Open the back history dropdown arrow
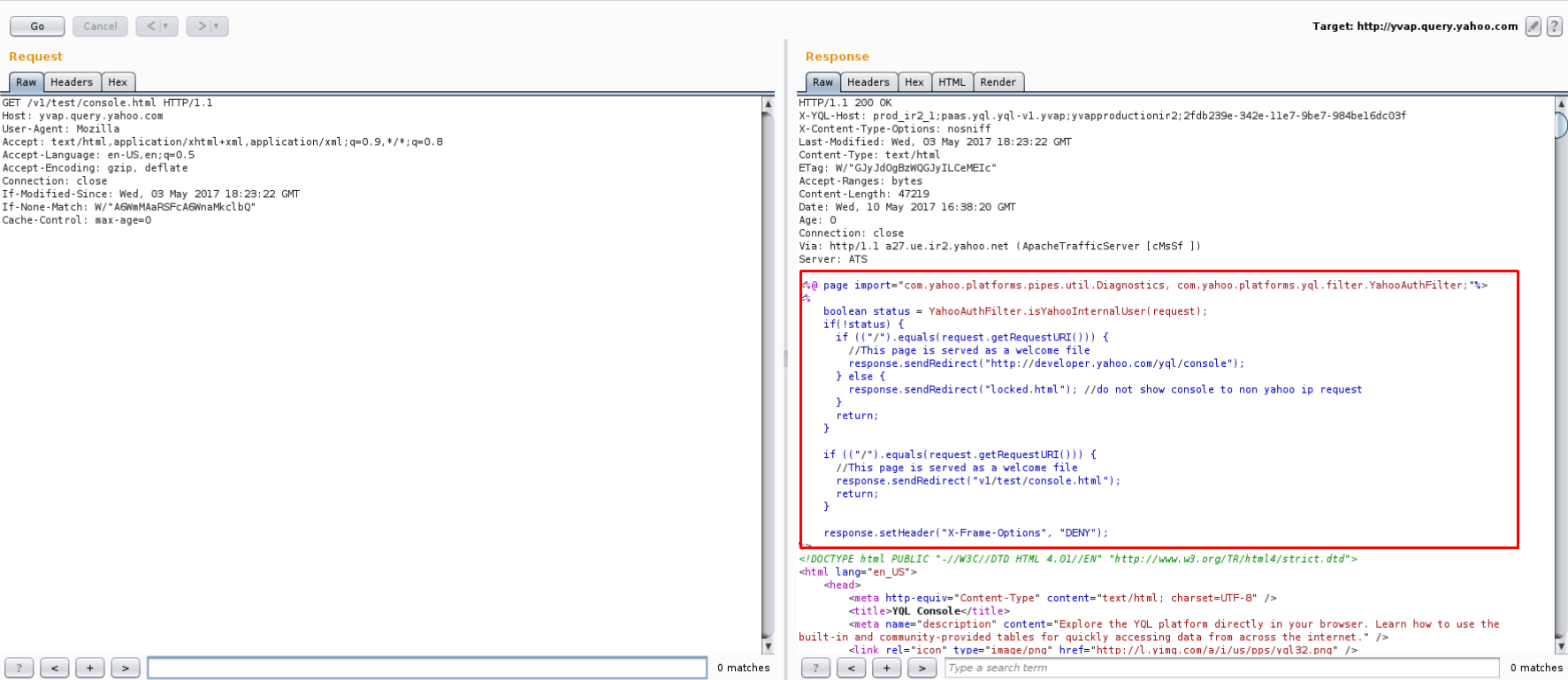The width and height of the screenshot is (1568, 680). point(165,27)
